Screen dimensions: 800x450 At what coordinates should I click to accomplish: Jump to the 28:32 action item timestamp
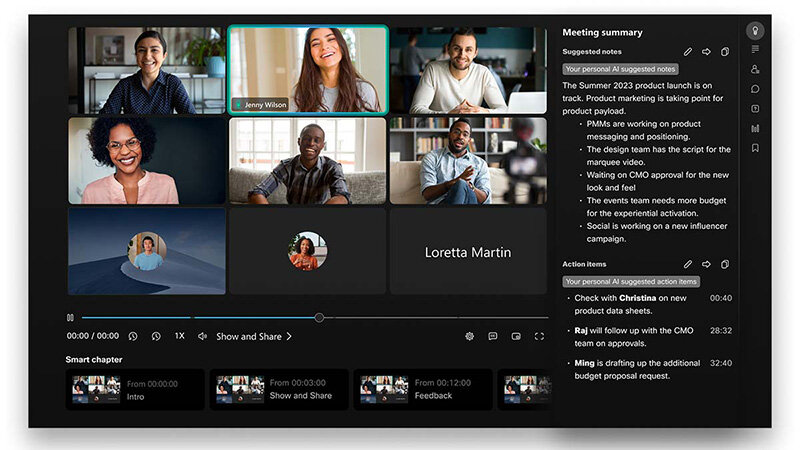coord(721,331)
